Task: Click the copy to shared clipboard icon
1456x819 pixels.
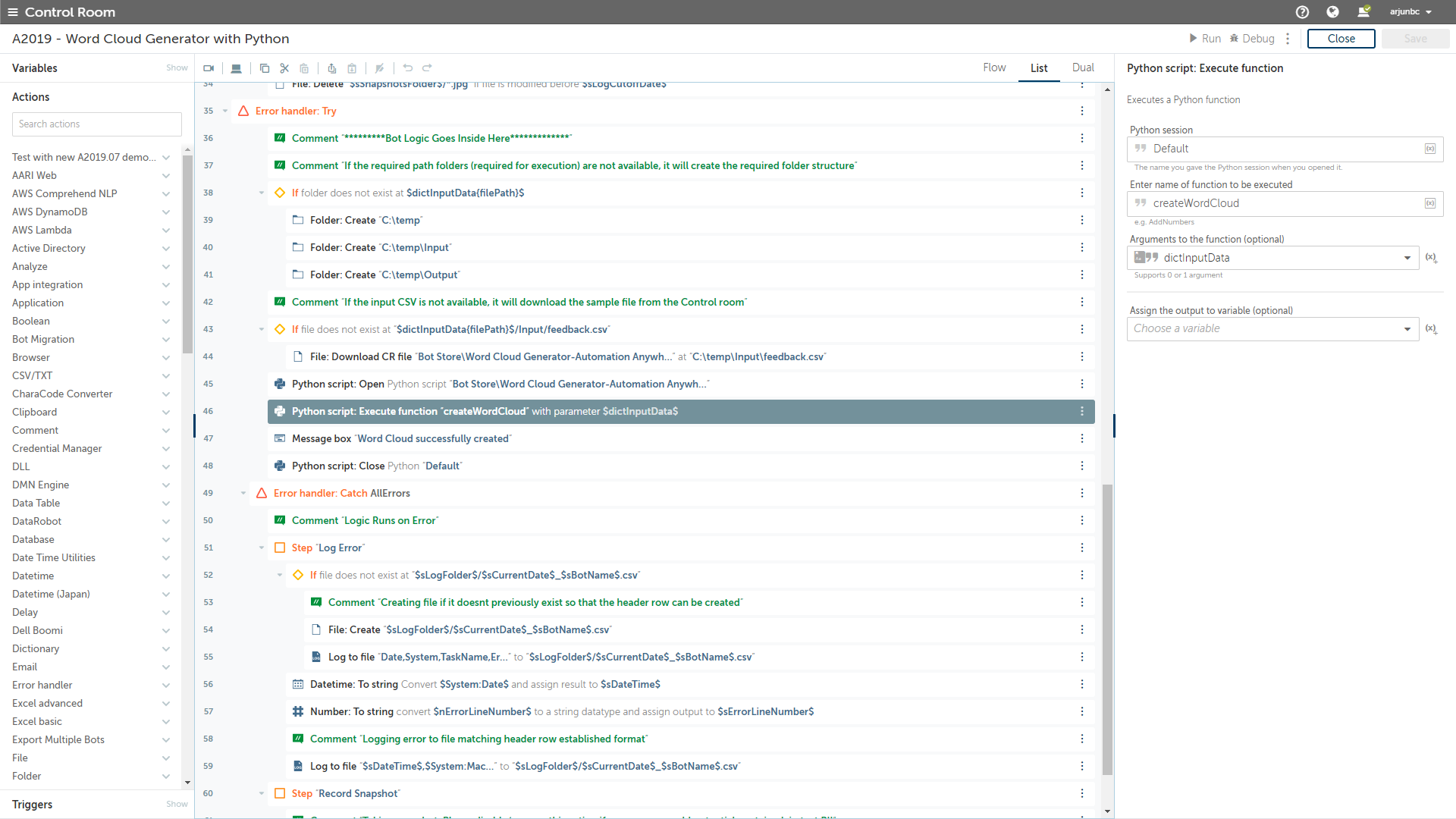Action: point(331,68)
